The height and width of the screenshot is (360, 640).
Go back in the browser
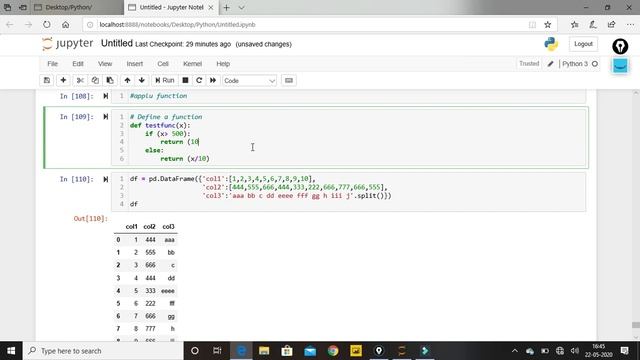[10, 24]
